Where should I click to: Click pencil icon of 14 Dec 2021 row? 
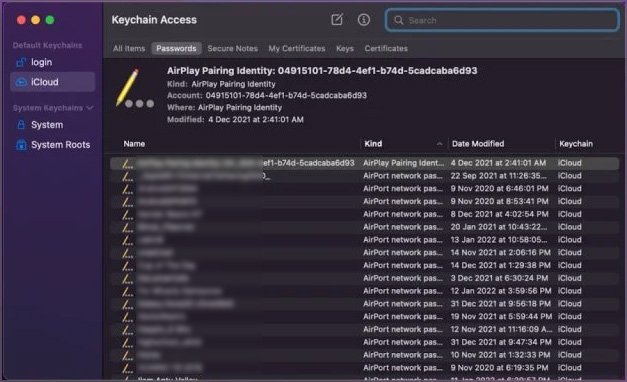click(127, 266)
